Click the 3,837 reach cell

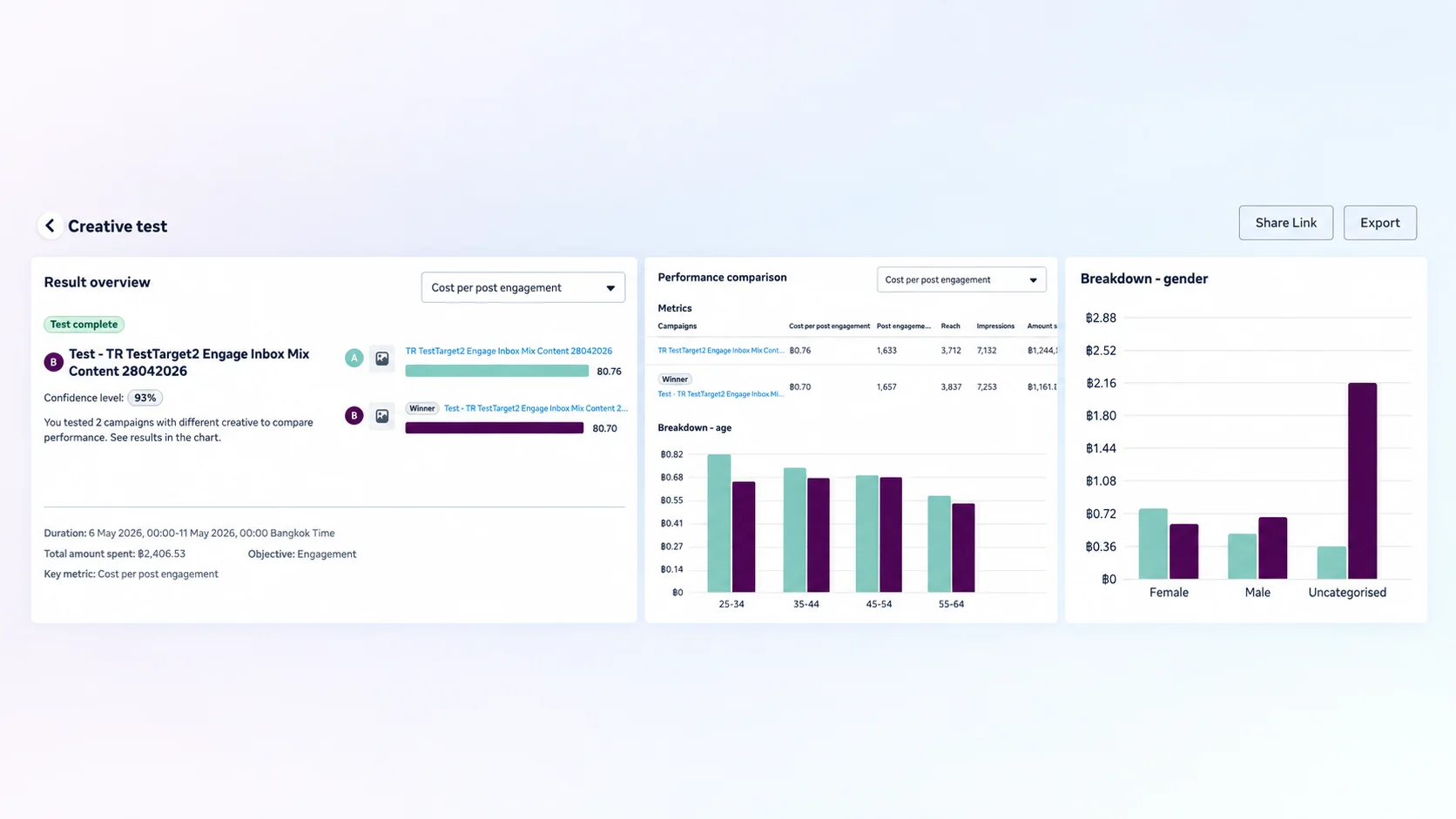(950, 387)
